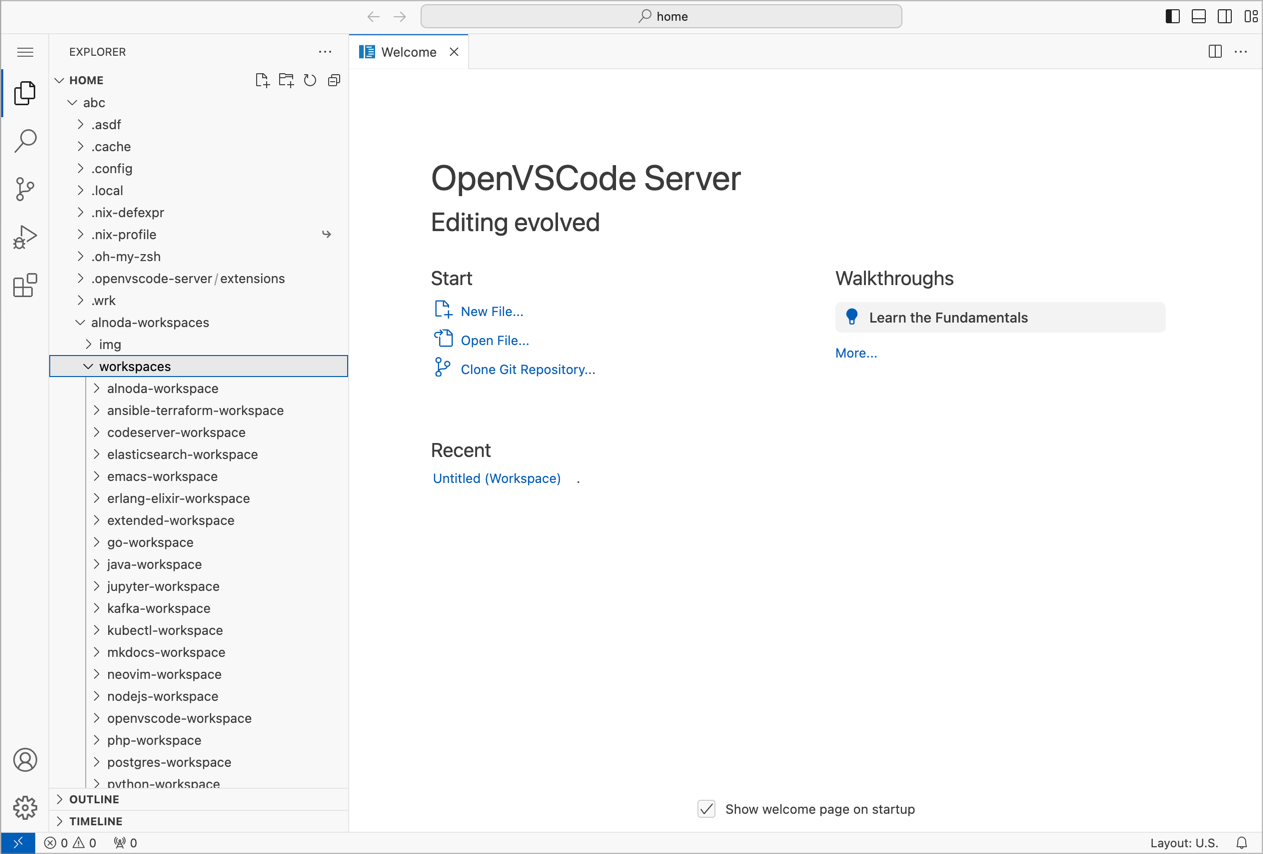Go back using the navigation arrow
The height and width of the screenshot is (854, 1263).
coord(373,16)
